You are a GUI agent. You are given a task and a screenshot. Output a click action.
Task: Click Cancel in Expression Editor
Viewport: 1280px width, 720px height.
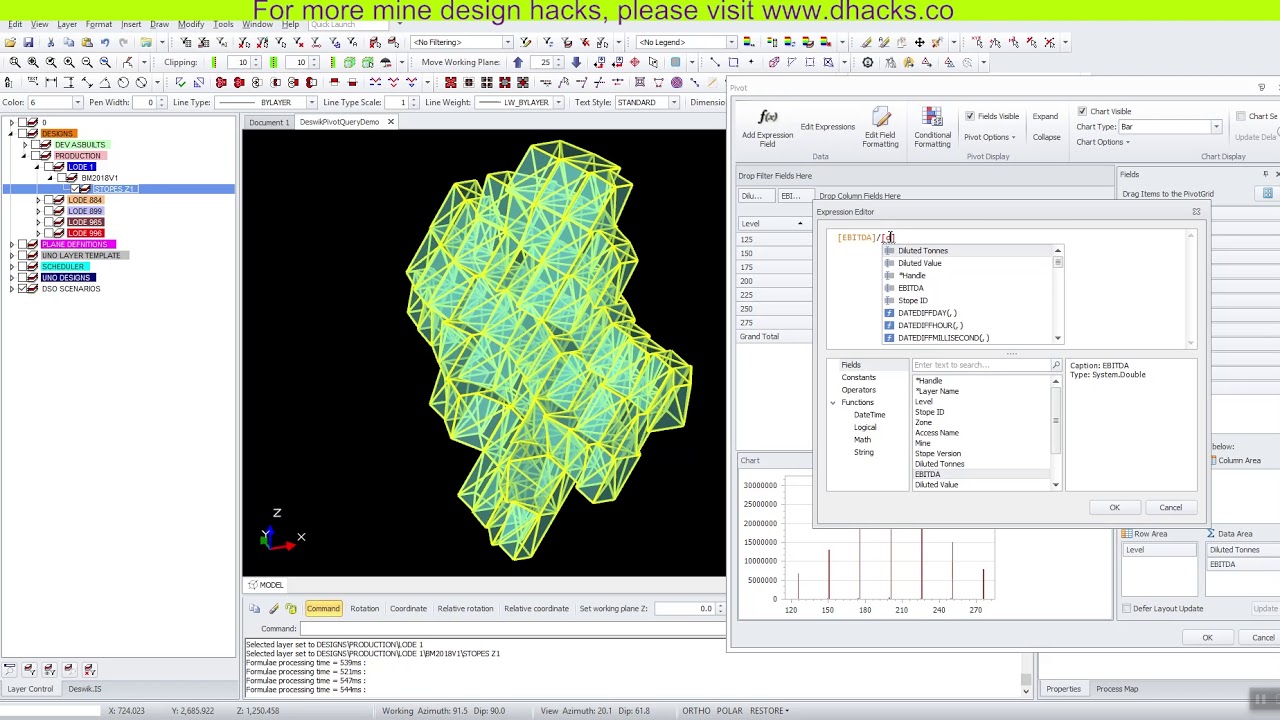coord(1170,507)
